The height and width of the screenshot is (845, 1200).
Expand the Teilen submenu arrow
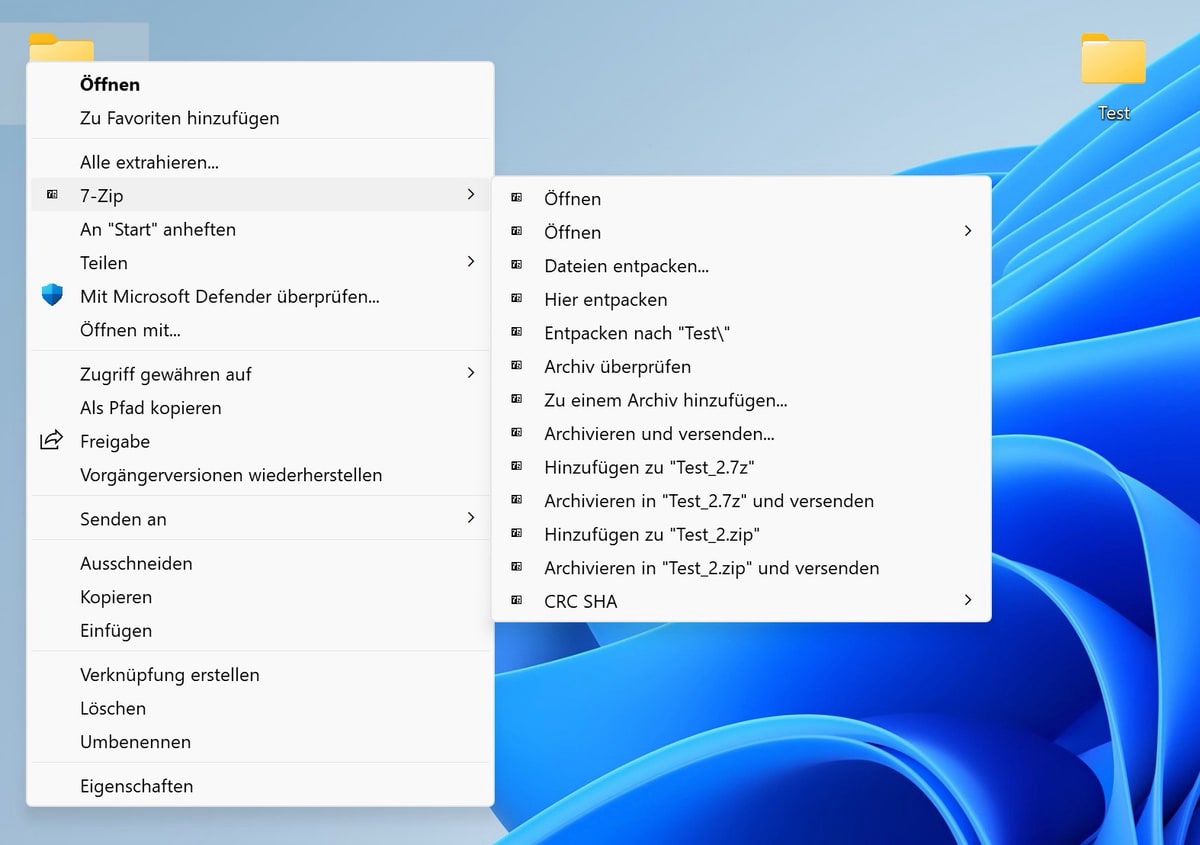point(471,262)
